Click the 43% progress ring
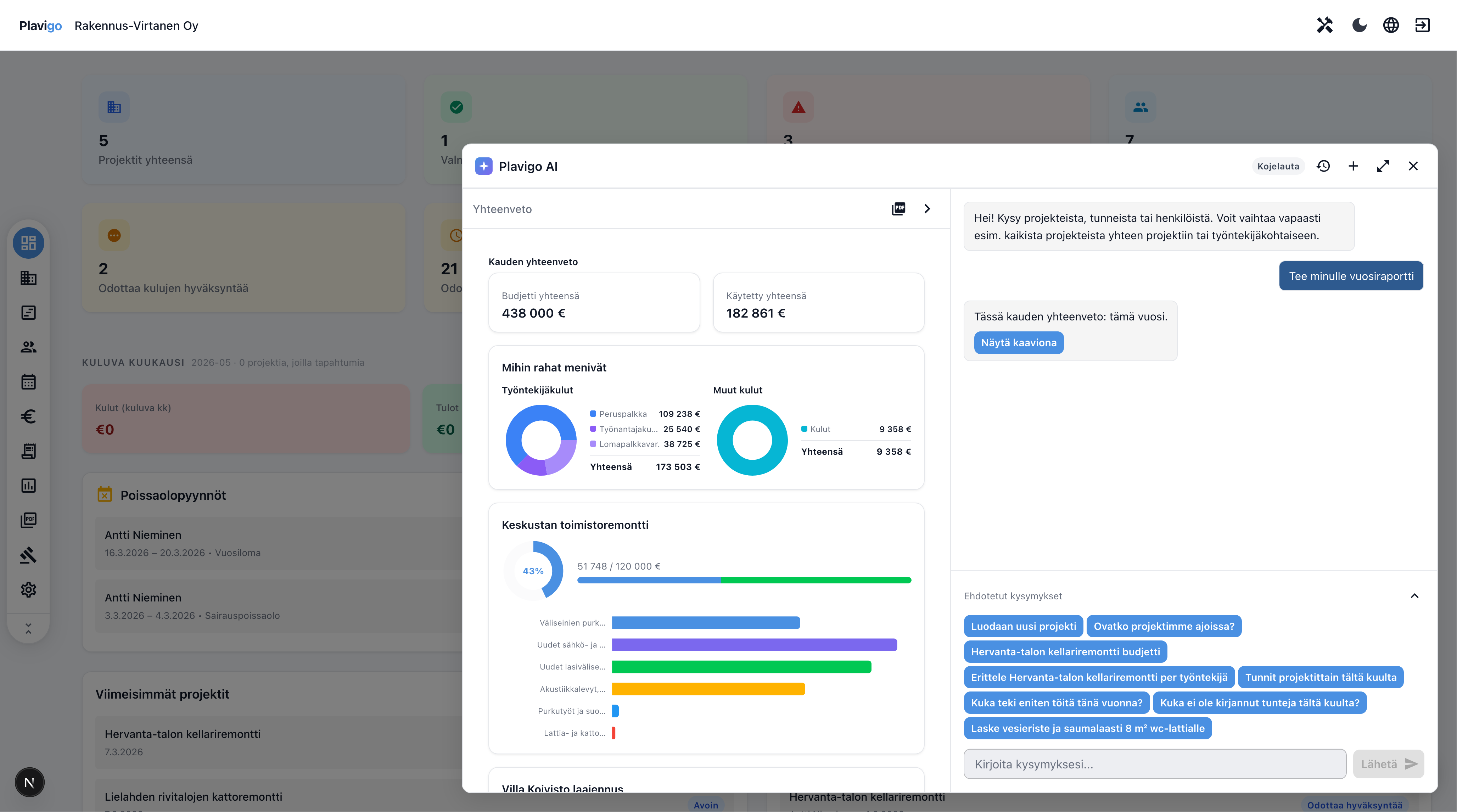This screenshot has height=812, width=1457. click(x=533, y=571)
